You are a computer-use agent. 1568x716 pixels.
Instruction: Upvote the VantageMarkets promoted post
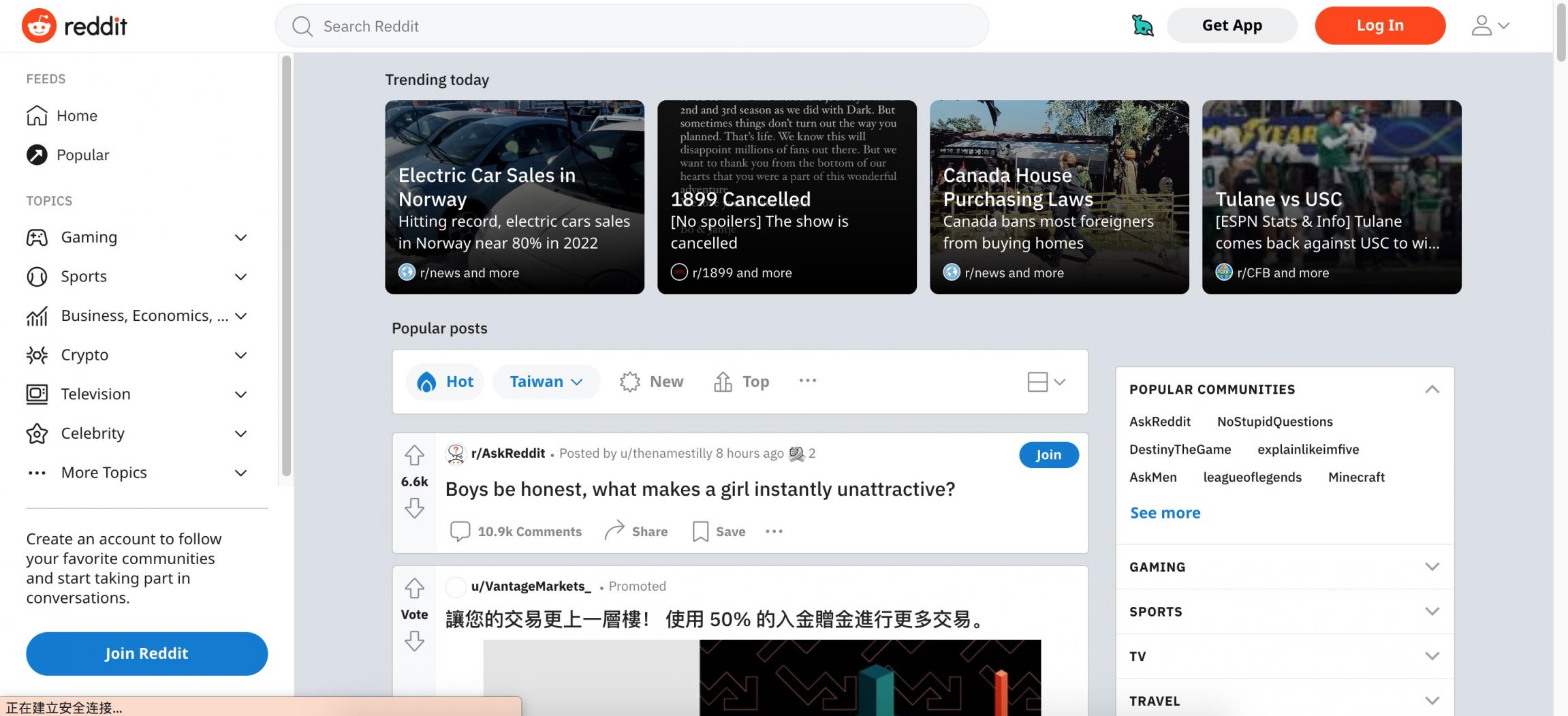[x=414, y=587]
